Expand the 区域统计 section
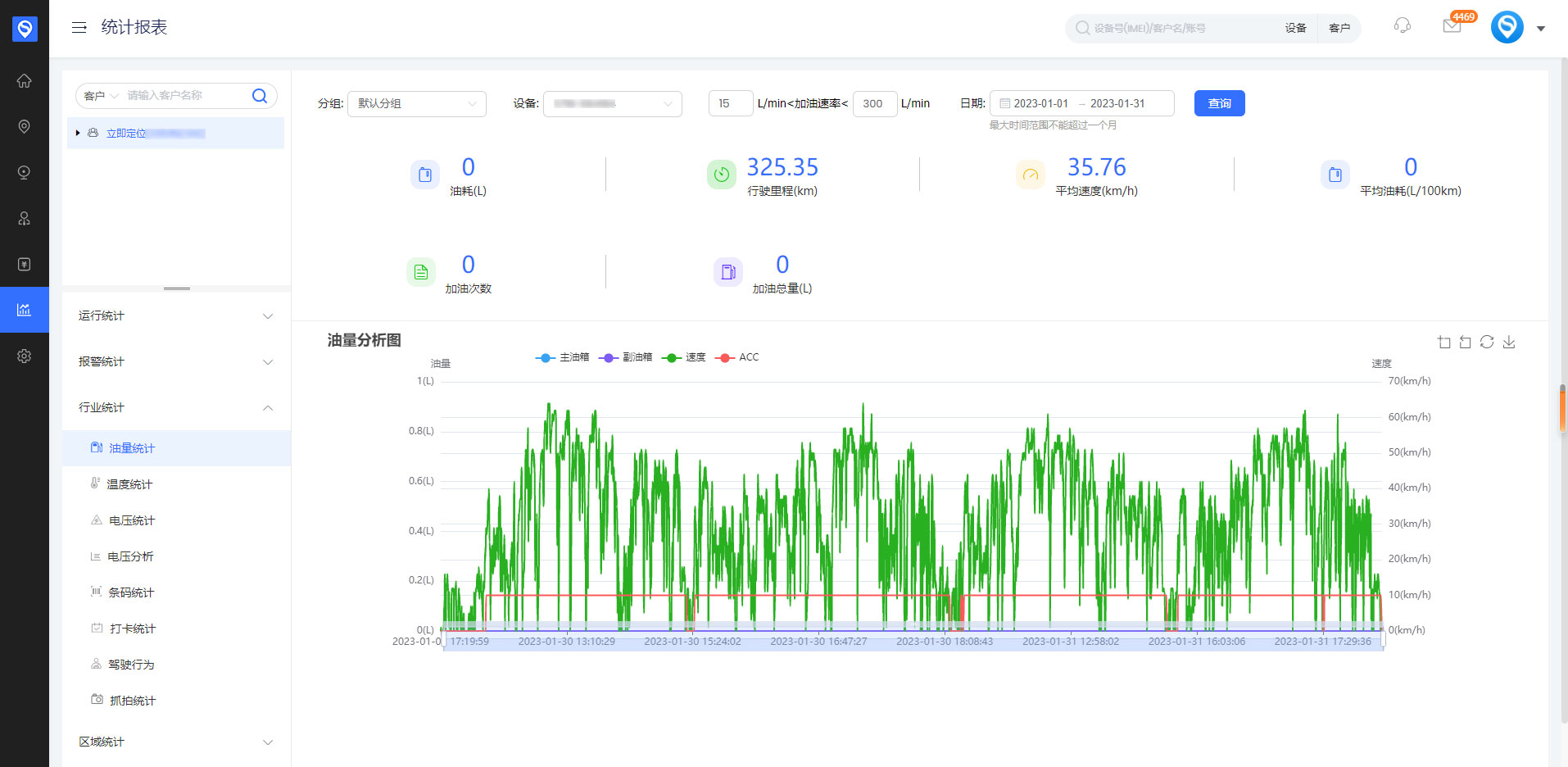The width and height of the screenshot is (1568, 767). [x=176, y=742]
